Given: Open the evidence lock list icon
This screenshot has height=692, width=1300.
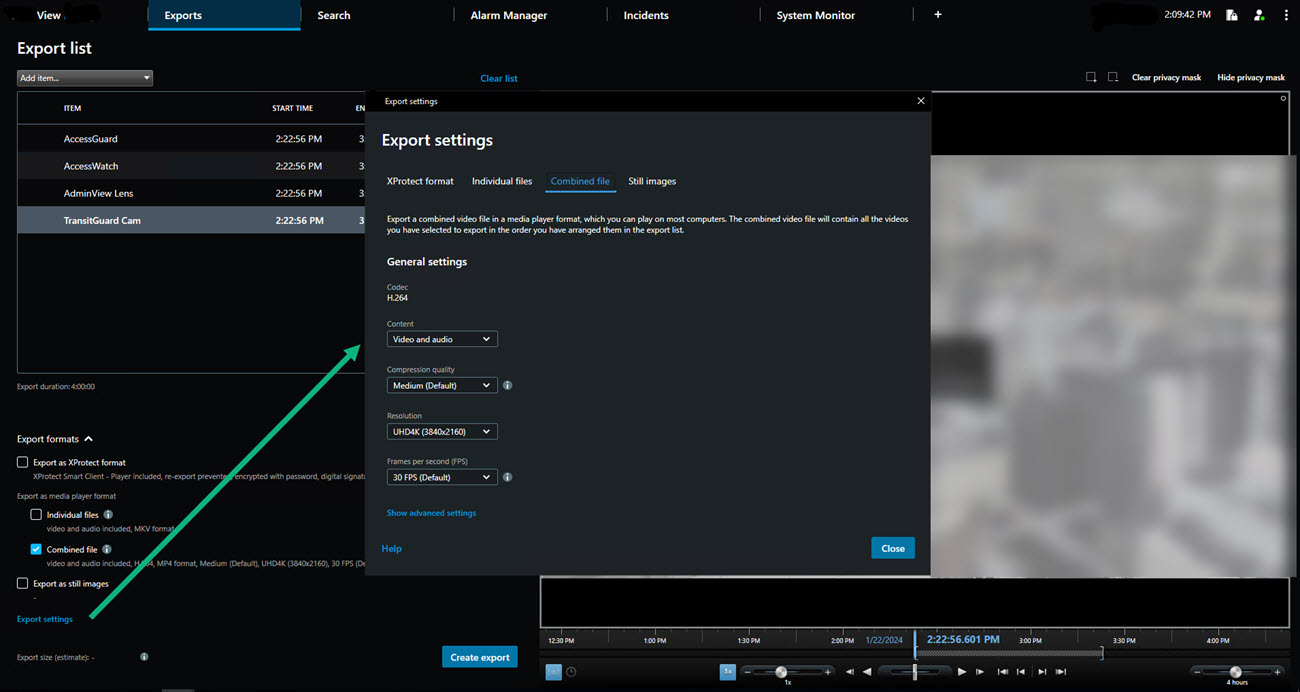Looking at the screenshot, I should 1232,15.
